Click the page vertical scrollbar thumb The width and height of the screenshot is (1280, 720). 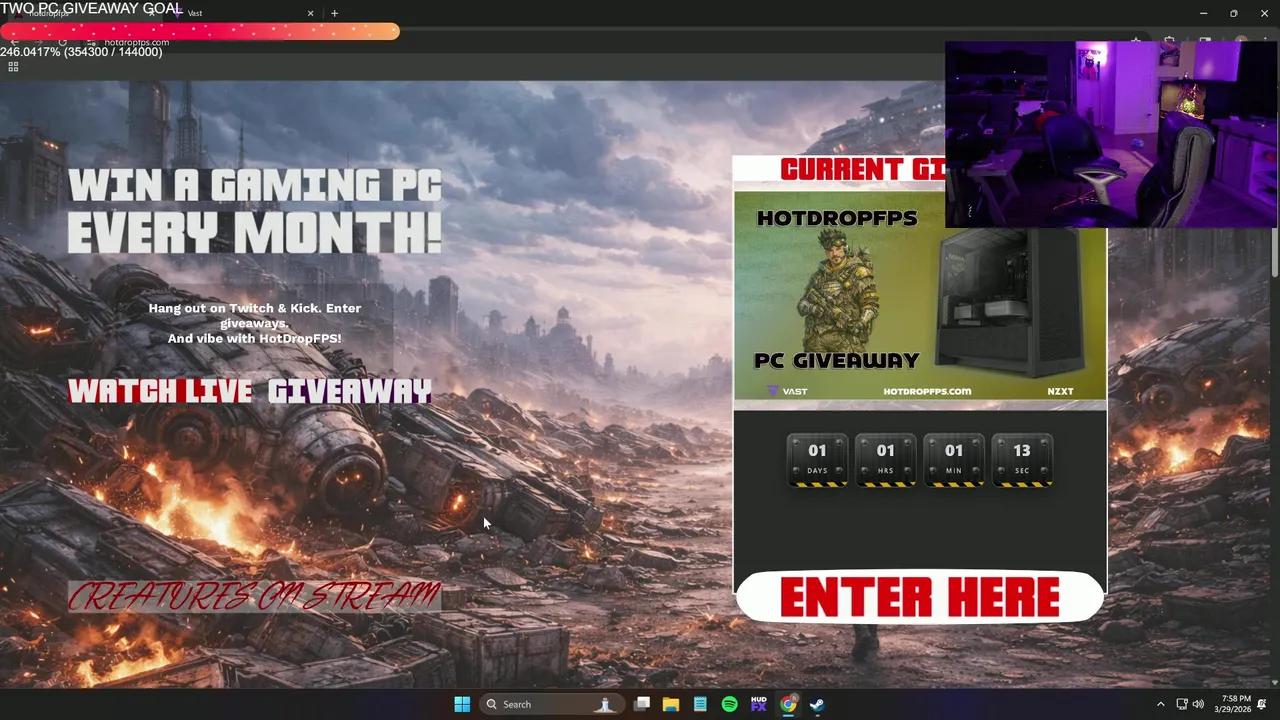[1274, 252]
